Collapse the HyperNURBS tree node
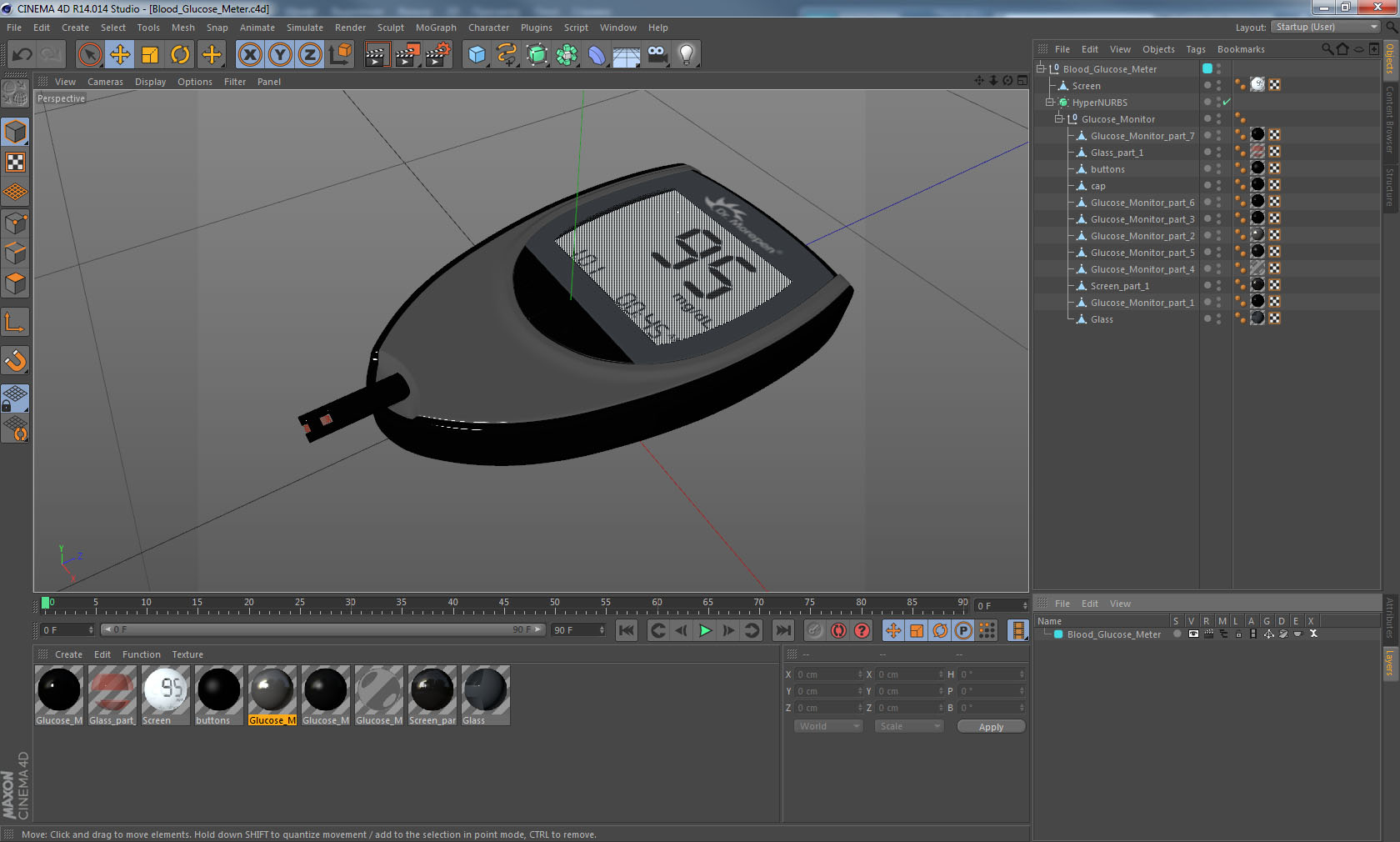The width and height of the screenshot is (1400, 842). (x=1050, y=103)
